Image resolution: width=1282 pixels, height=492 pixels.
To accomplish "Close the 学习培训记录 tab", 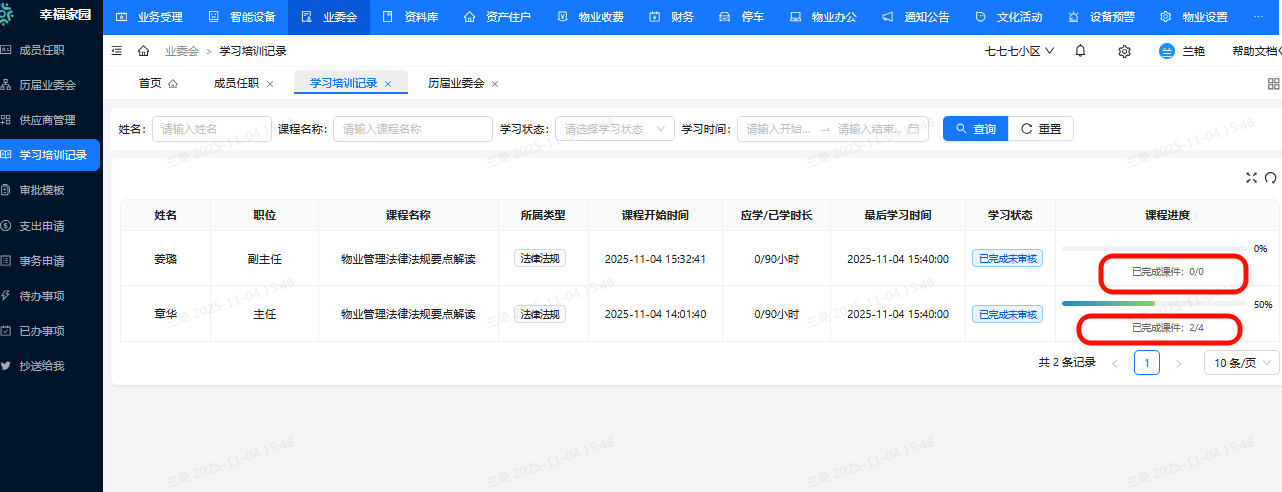I will 388,84.
